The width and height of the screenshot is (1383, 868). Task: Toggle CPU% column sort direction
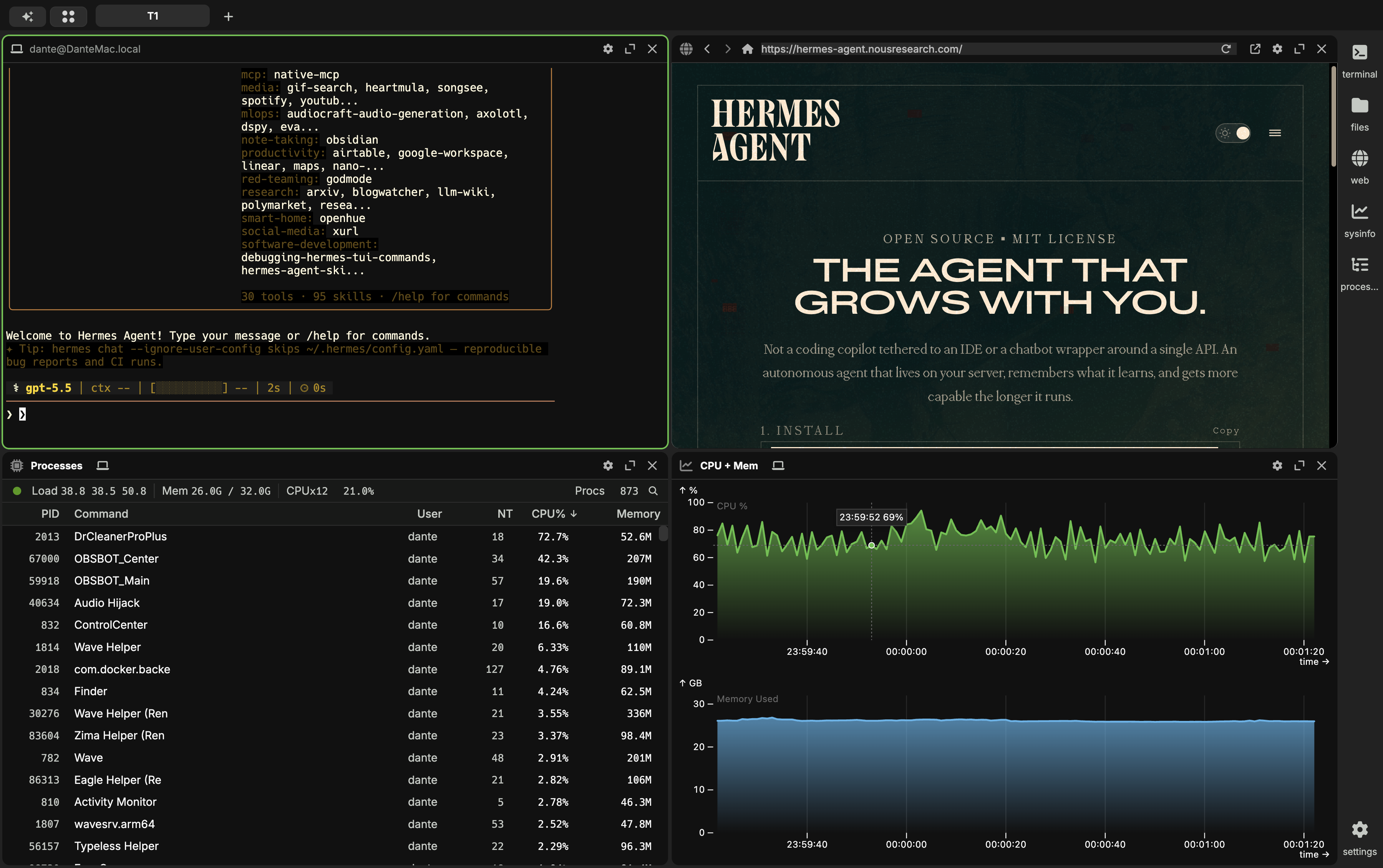[x=554, y=514]
